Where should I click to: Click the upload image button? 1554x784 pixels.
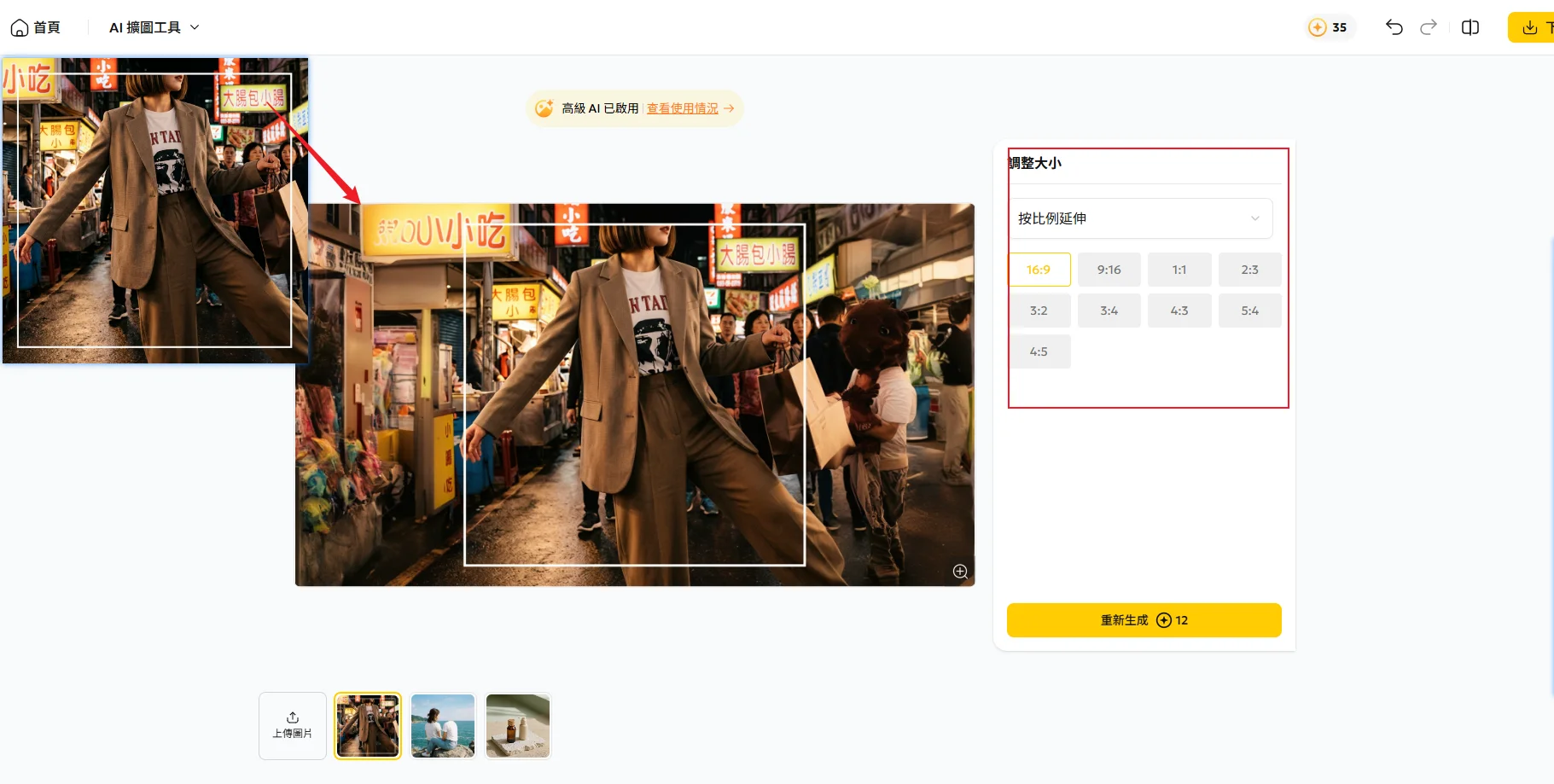pos(293,725)
